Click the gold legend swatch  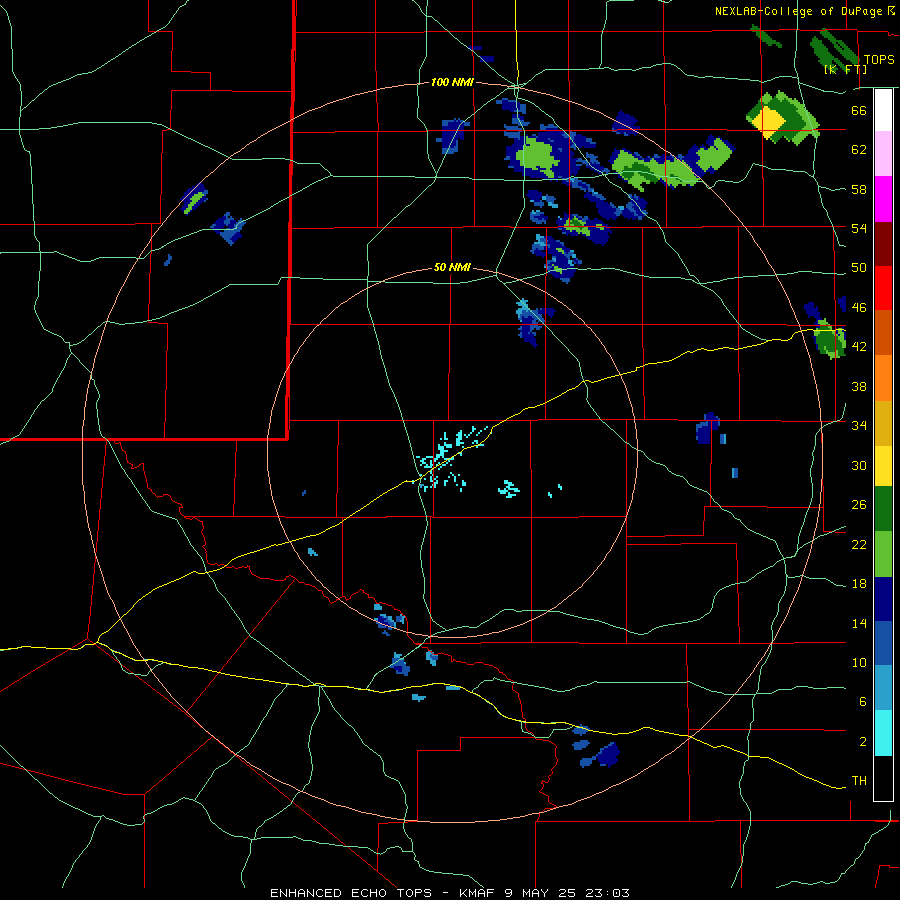[x=883, y=423]
